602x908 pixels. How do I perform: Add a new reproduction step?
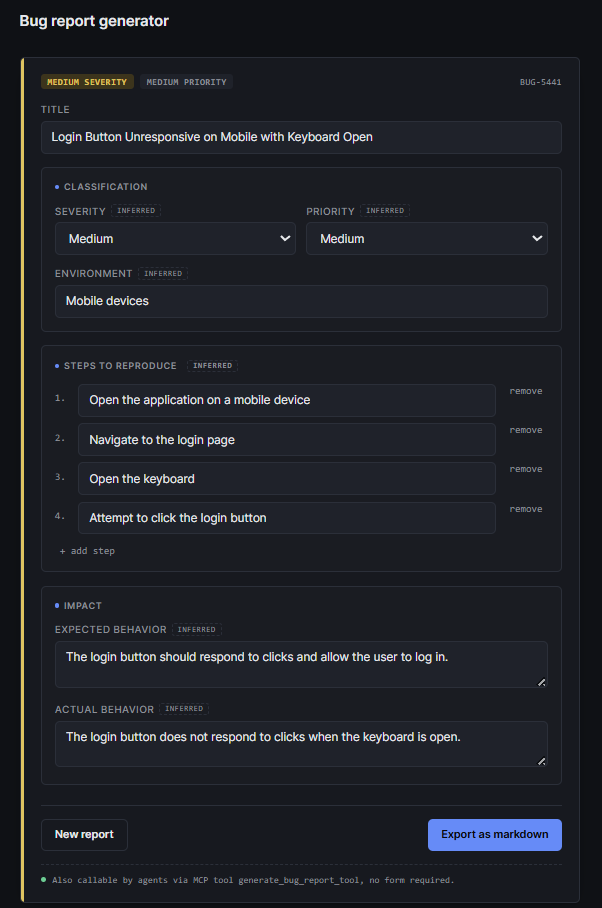pyautogui.click(x=87, y=551)
